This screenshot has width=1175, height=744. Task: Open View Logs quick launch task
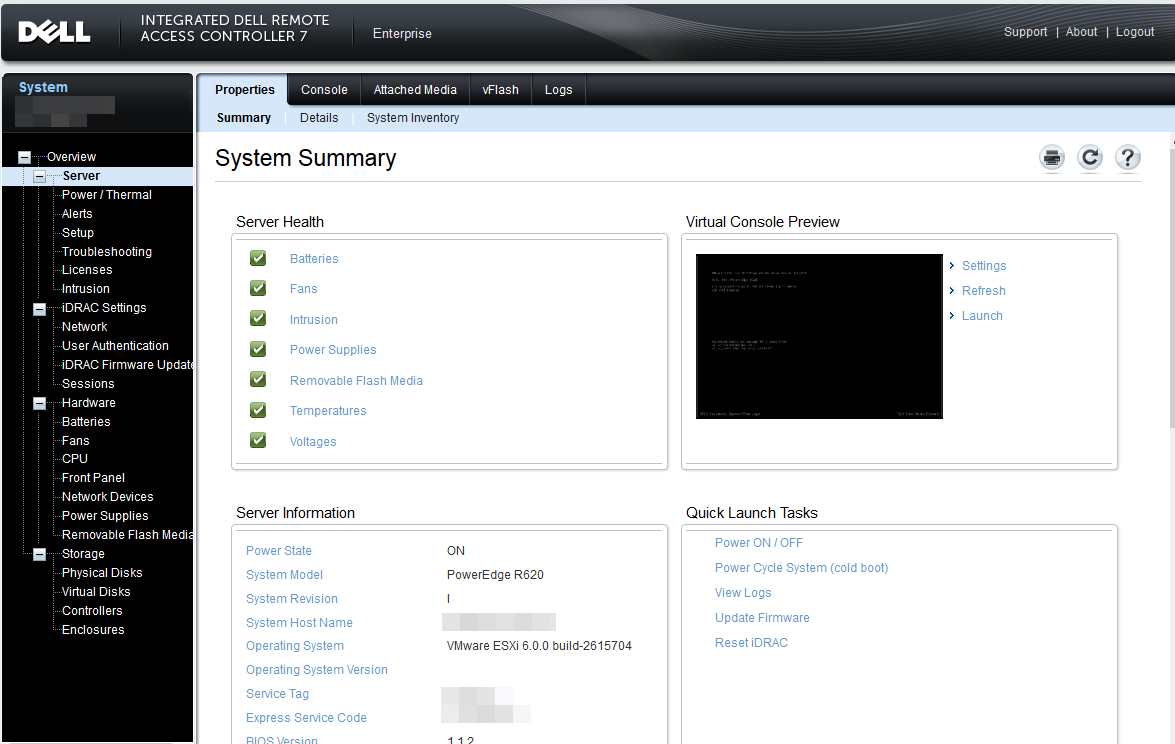[743, 593]
